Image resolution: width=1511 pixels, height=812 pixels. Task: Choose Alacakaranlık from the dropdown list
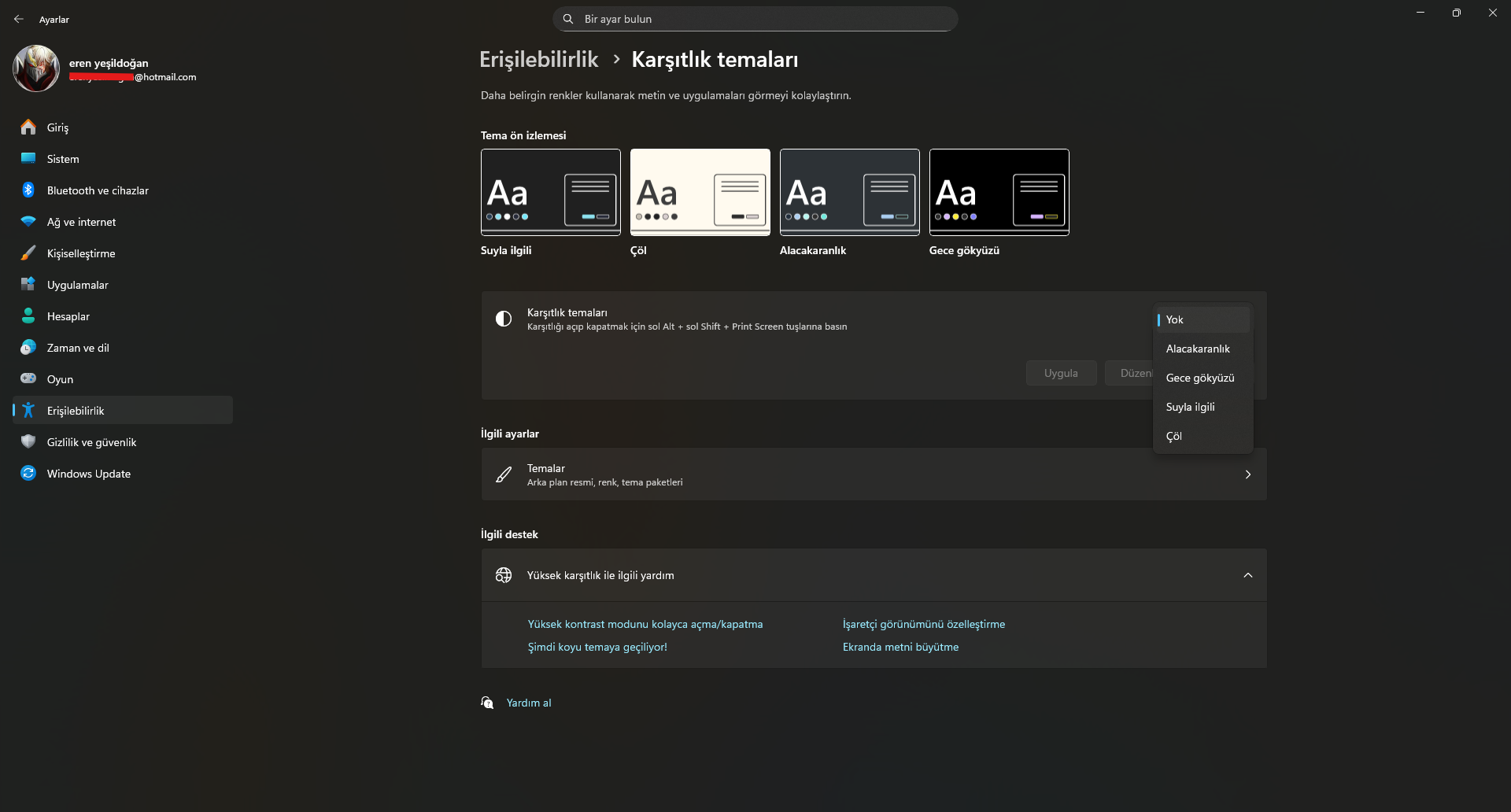[1203, 349]
